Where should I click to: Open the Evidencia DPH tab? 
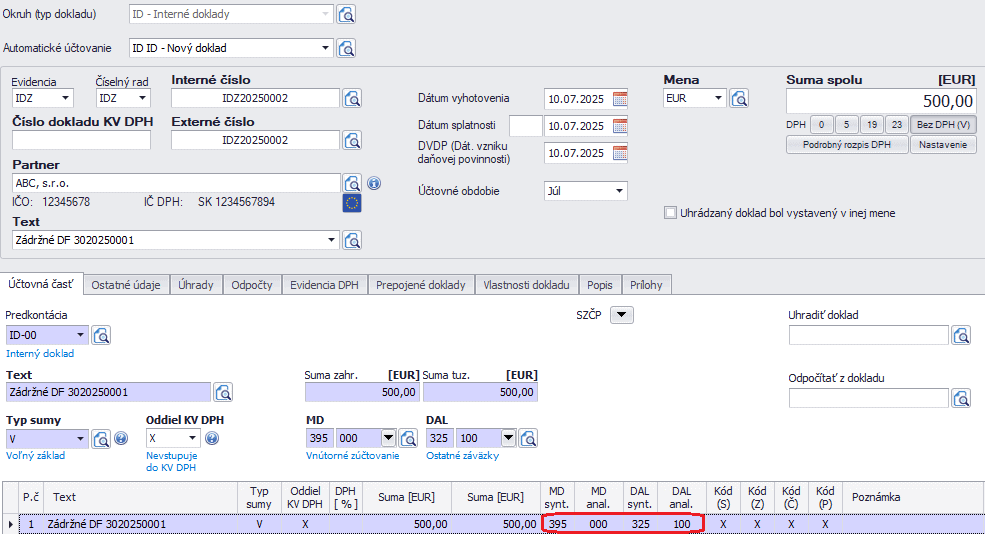[x=324, y=285]
